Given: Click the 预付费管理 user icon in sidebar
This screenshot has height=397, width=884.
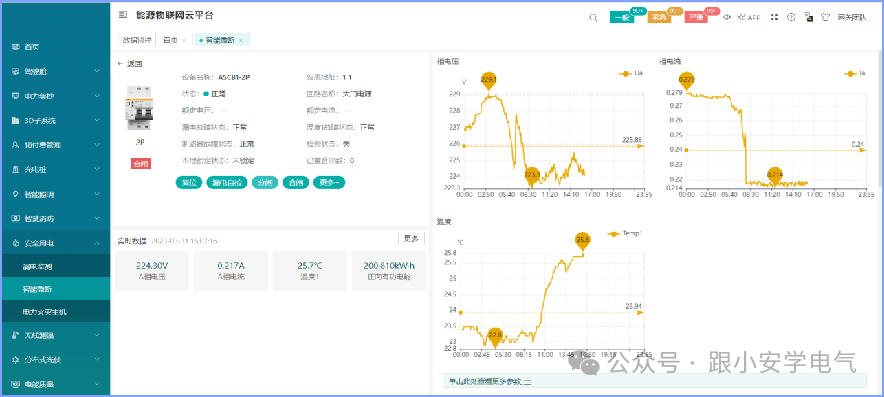Looking at the screenshot, I should [x=15, y=145].
